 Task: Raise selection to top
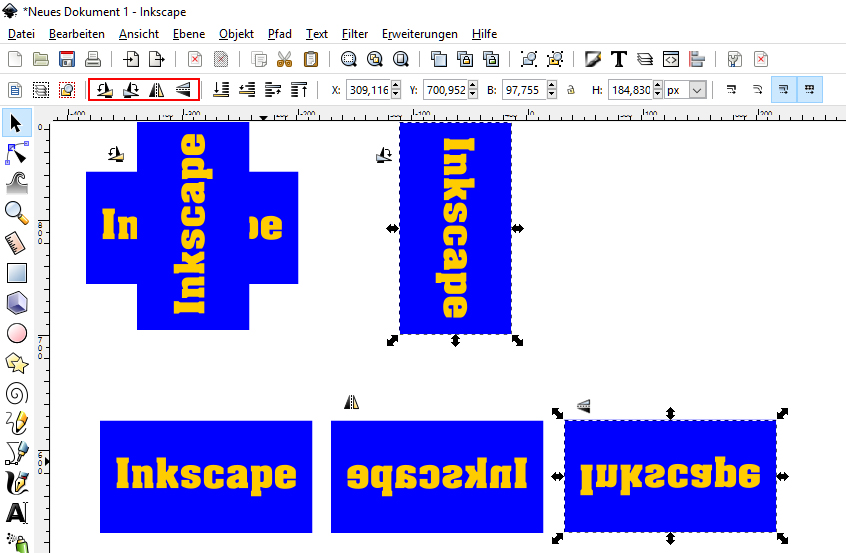[x=299, y=90]
